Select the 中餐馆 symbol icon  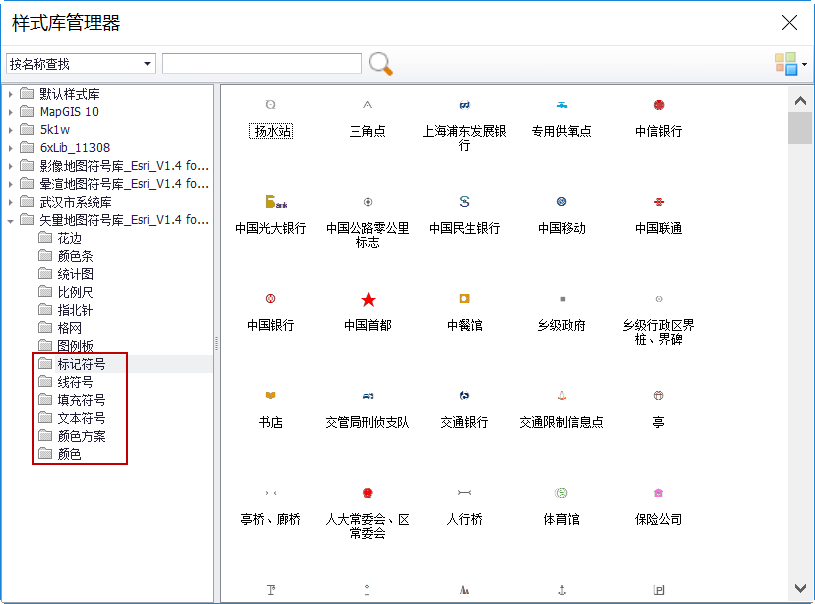pyautogui.click(x=465, y=299)
